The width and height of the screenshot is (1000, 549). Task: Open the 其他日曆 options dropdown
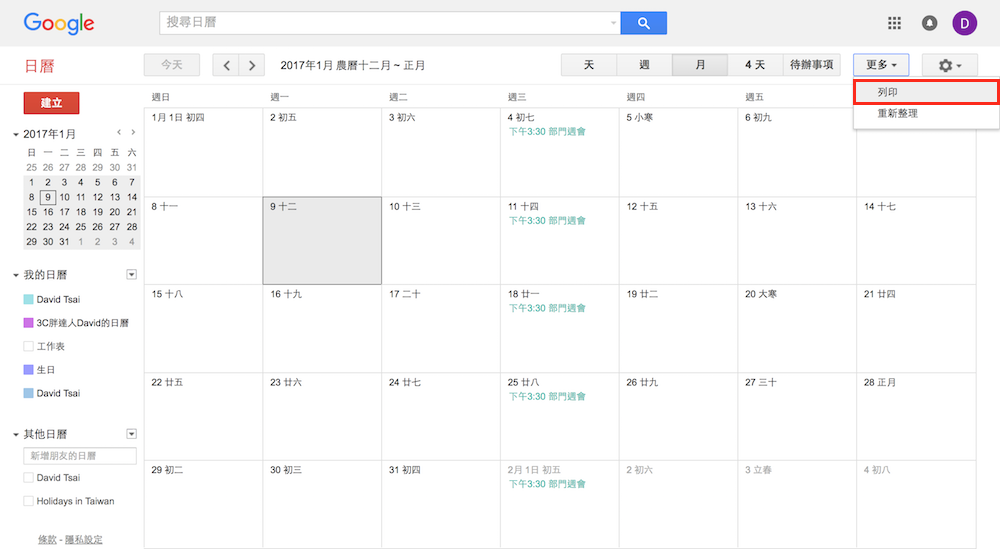[131, 434]
